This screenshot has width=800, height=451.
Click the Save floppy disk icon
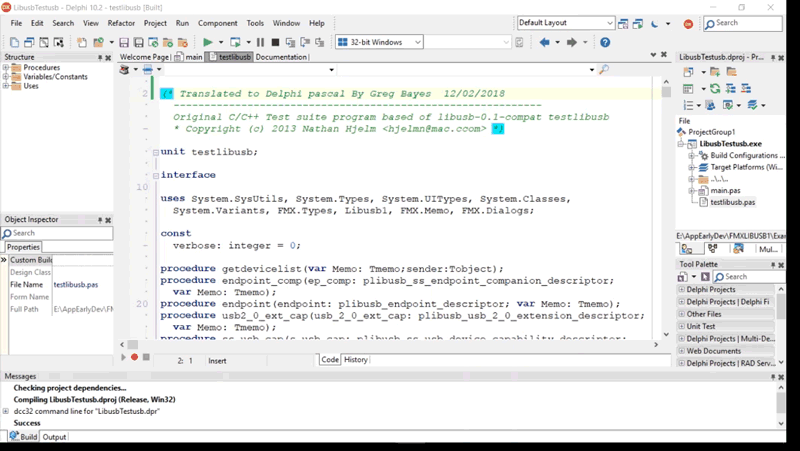pos(124,42)
